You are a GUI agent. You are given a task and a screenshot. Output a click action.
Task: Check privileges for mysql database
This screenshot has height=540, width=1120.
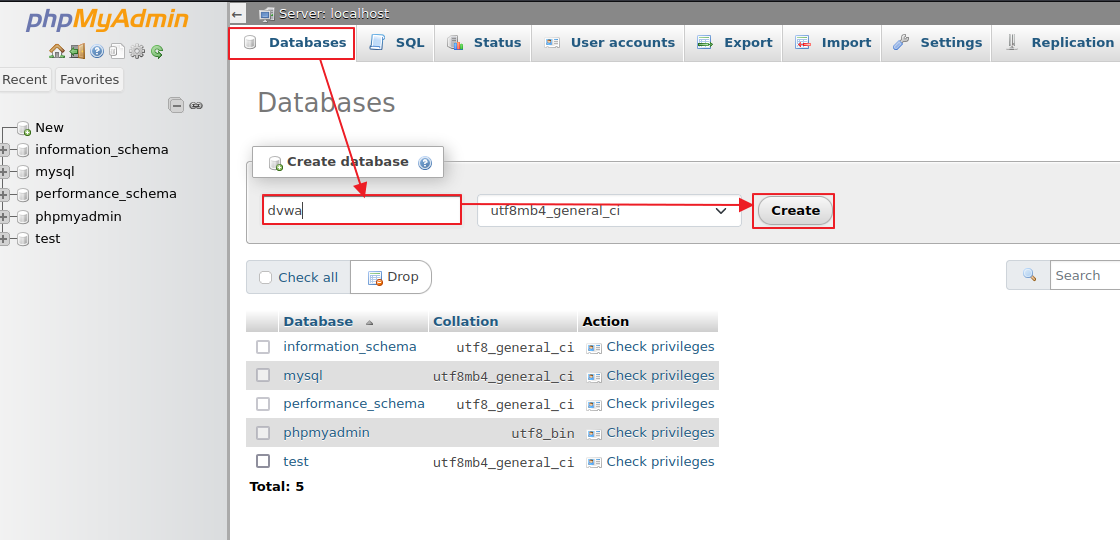[650, 375]
